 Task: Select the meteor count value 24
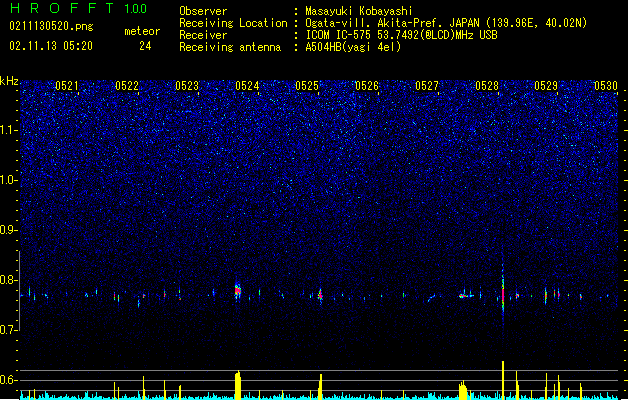pyautogui.click(x=145, y=46)
